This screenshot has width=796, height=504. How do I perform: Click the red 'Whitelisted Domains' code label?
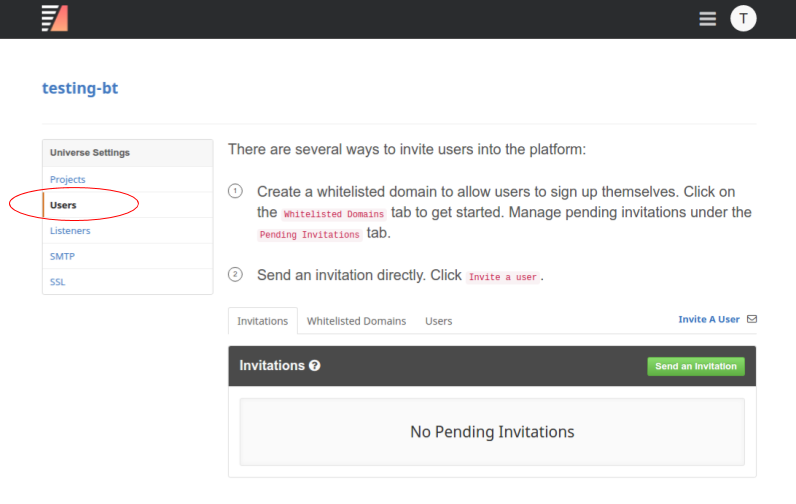pos(333,214)
